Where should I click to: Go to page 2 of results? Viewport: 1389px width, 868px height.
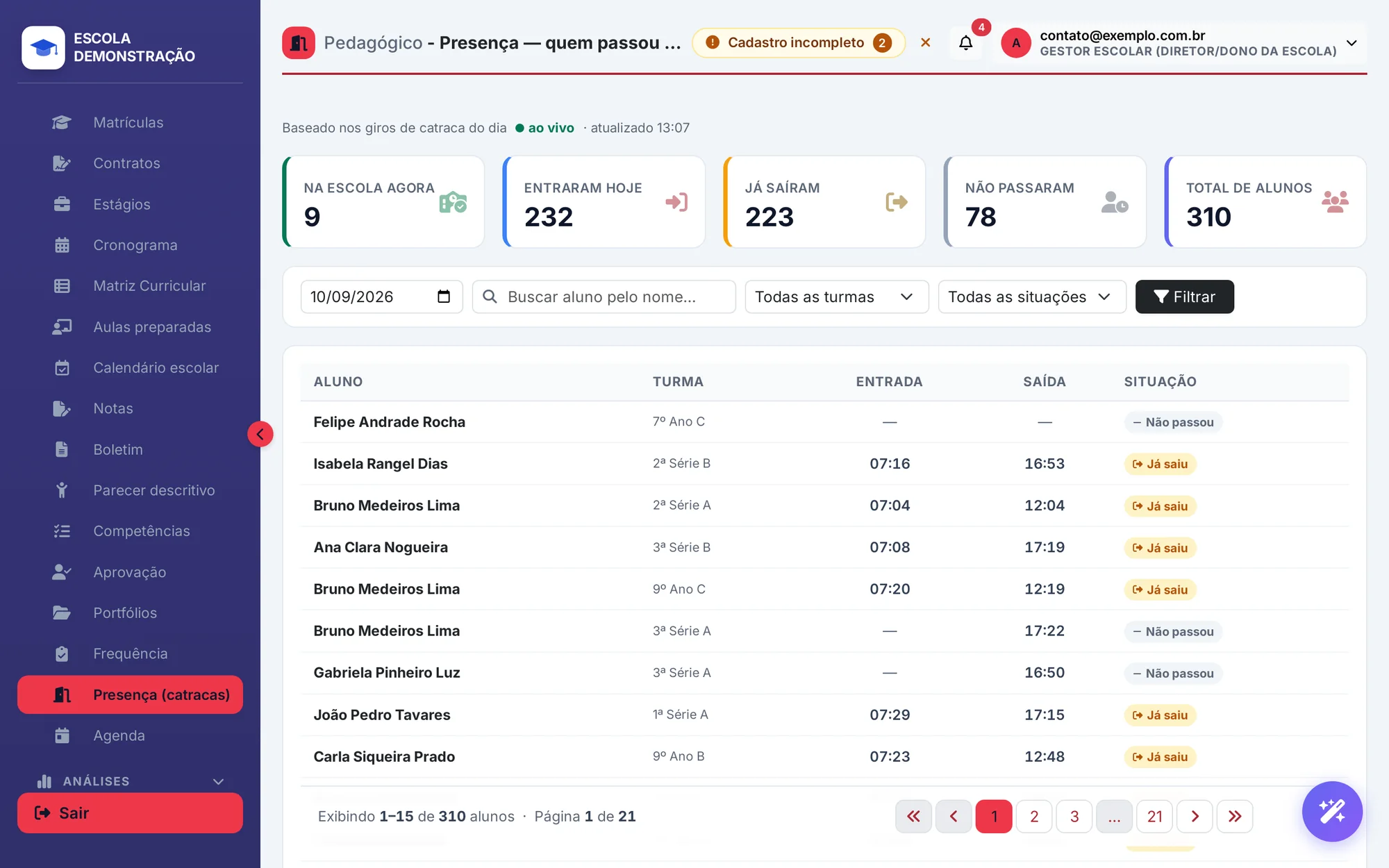click(1034, 817)
